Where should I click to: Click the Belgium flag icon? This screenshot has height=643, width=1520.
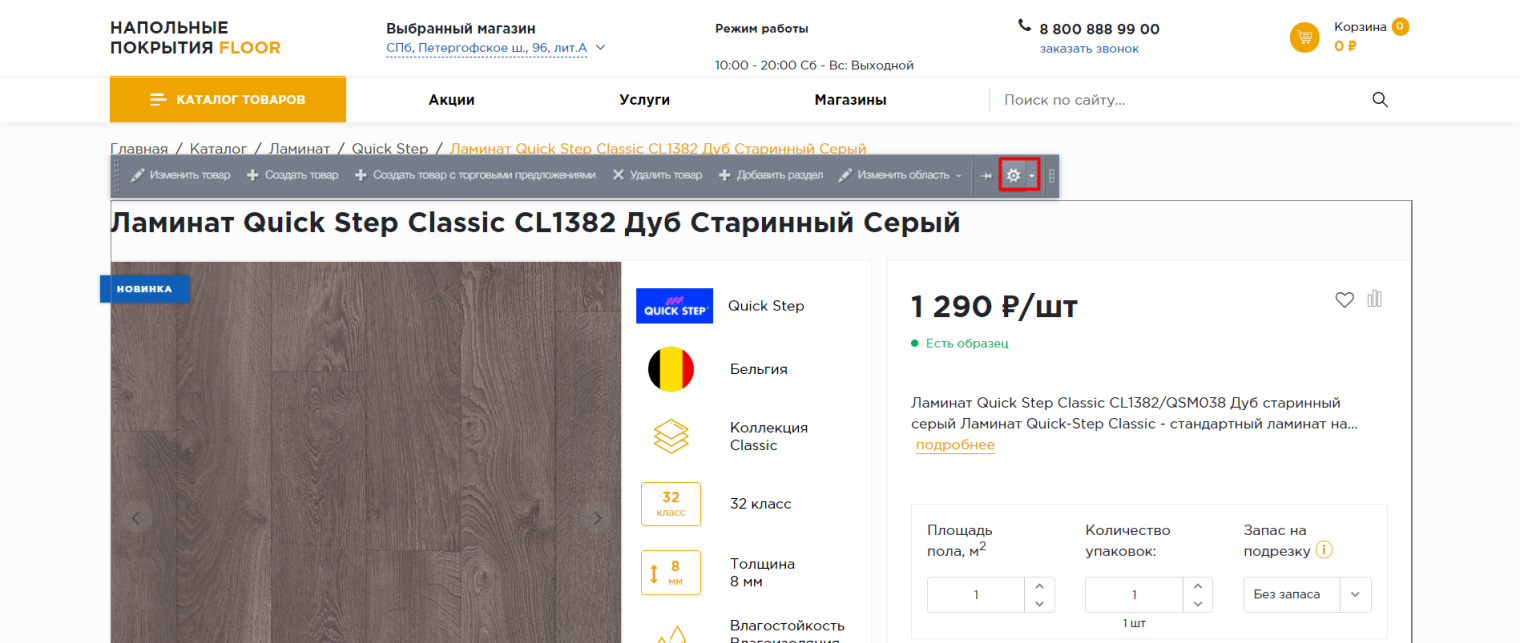(x=671, y=369)
